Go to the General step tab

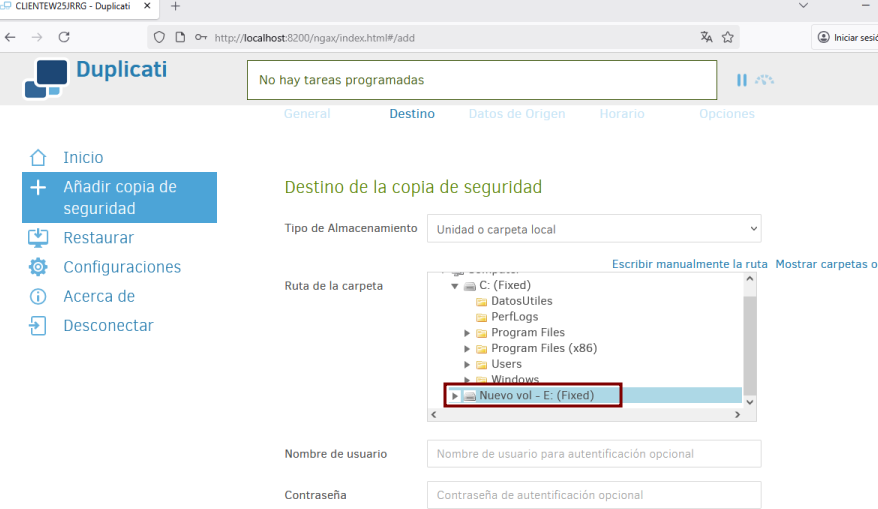pos(307,114)
